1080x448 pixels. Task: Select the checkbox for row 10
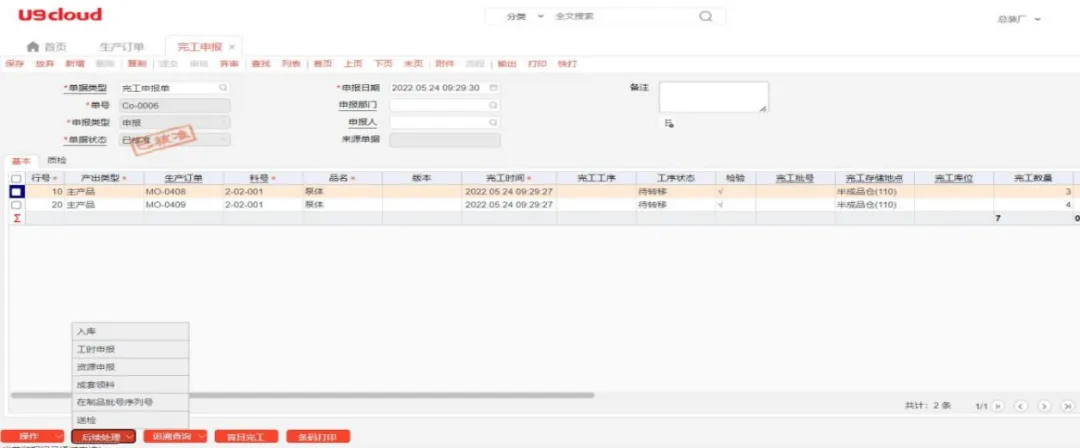16,191
